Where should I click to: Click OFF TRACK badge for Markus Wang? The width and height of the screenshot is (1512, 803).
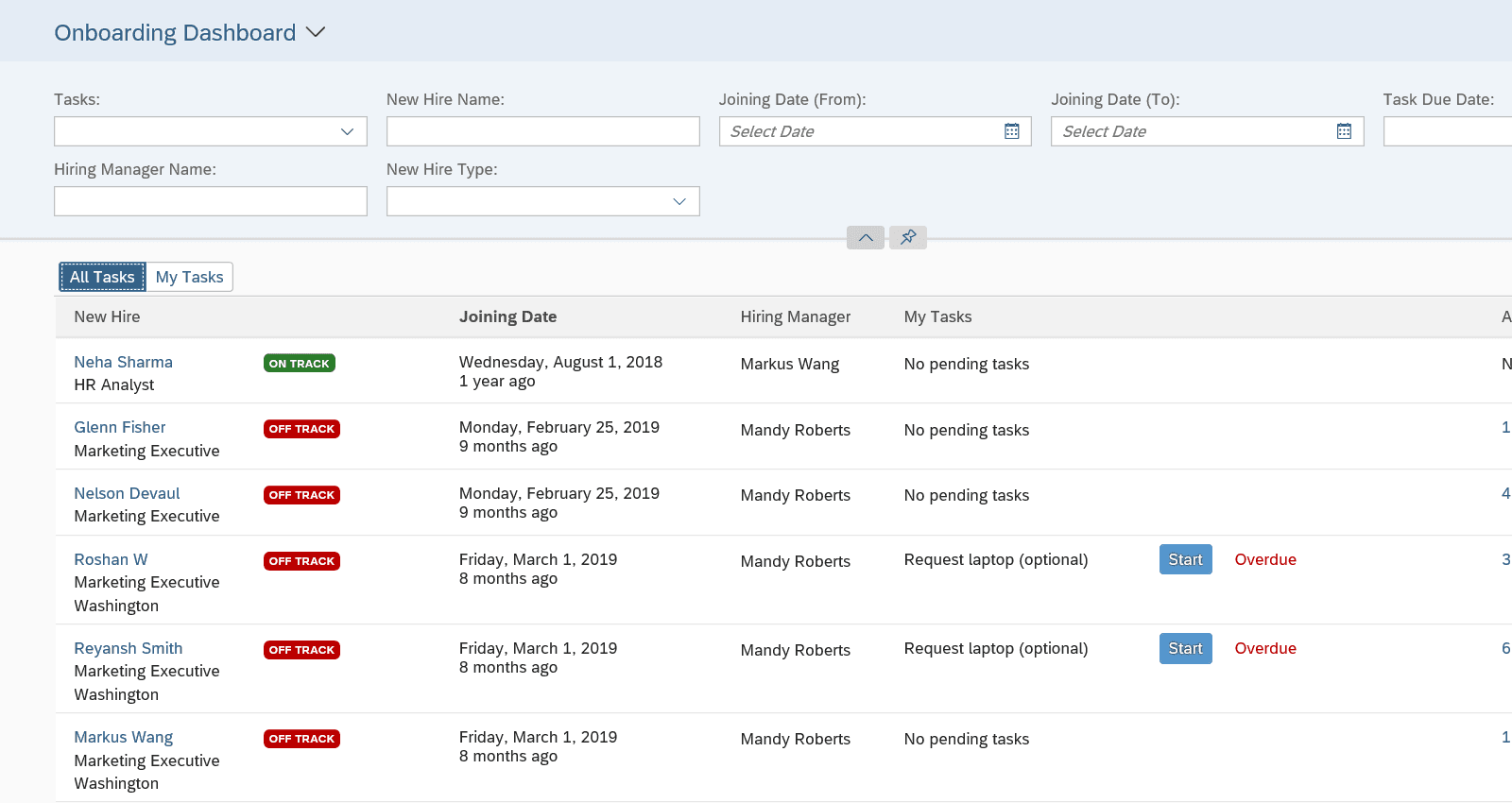(301, 739)
